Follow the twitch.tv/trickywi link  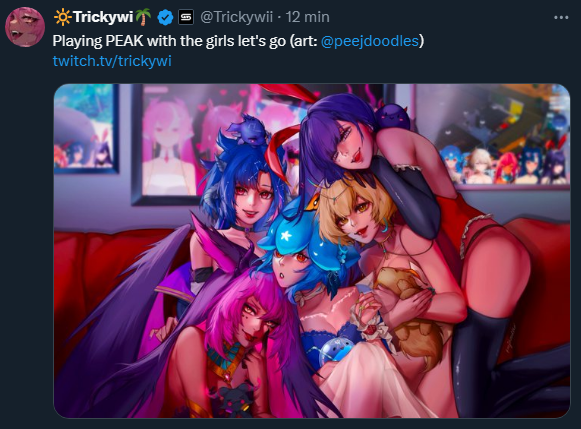tap(112, 61)
